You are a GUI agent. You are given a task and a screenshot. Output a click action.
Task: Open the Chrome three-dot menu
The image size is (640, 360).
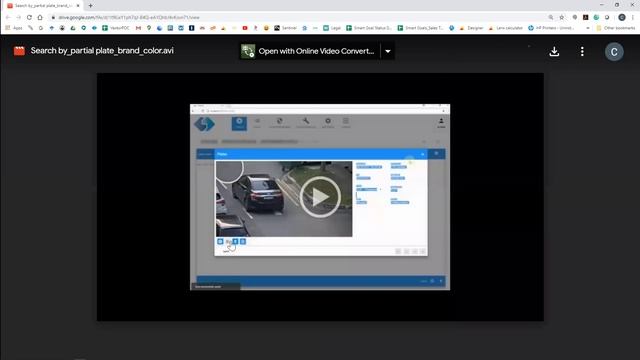click(633, 17)
